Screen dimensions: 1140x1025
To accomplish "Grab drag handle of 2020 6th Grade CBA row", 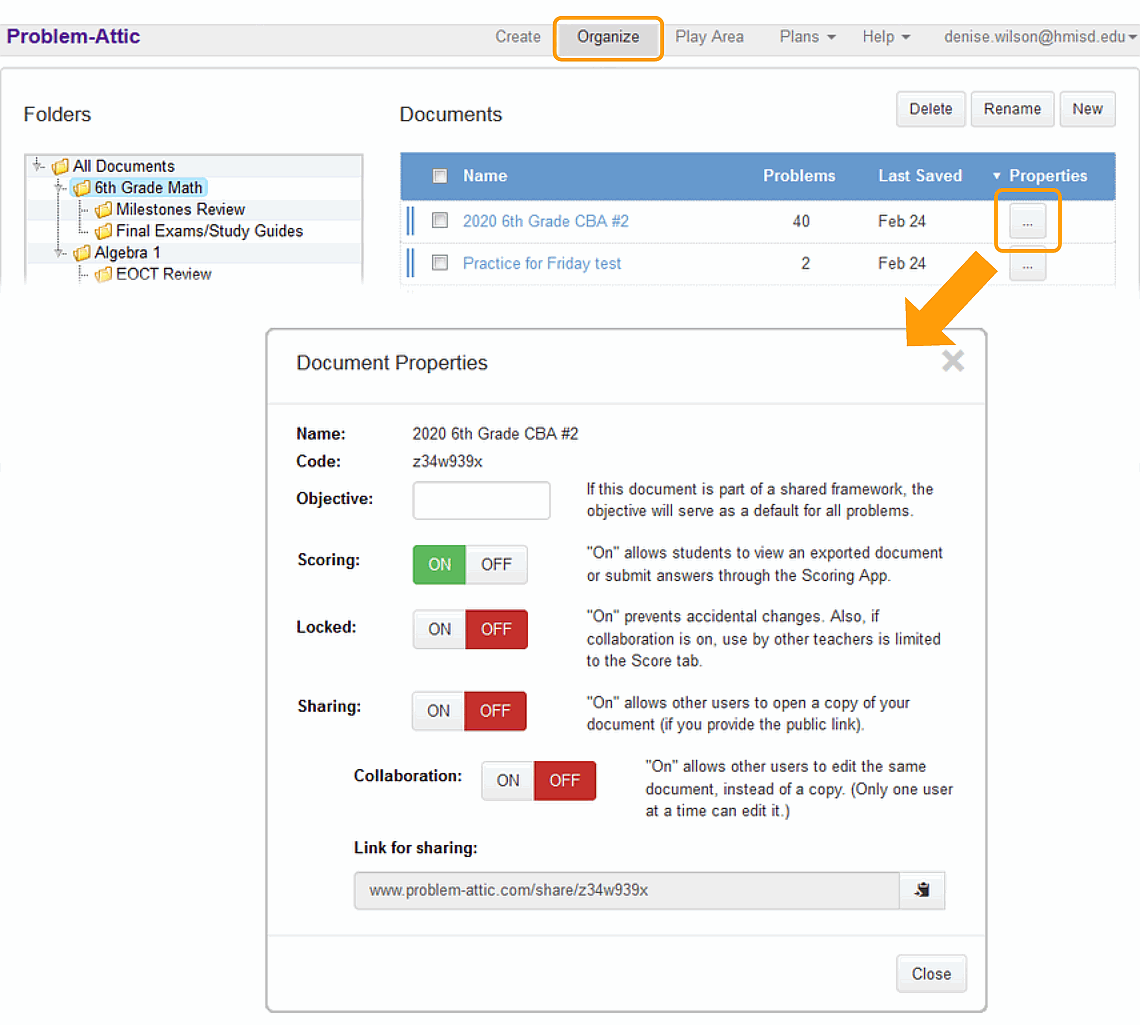I will pos(410,220).
